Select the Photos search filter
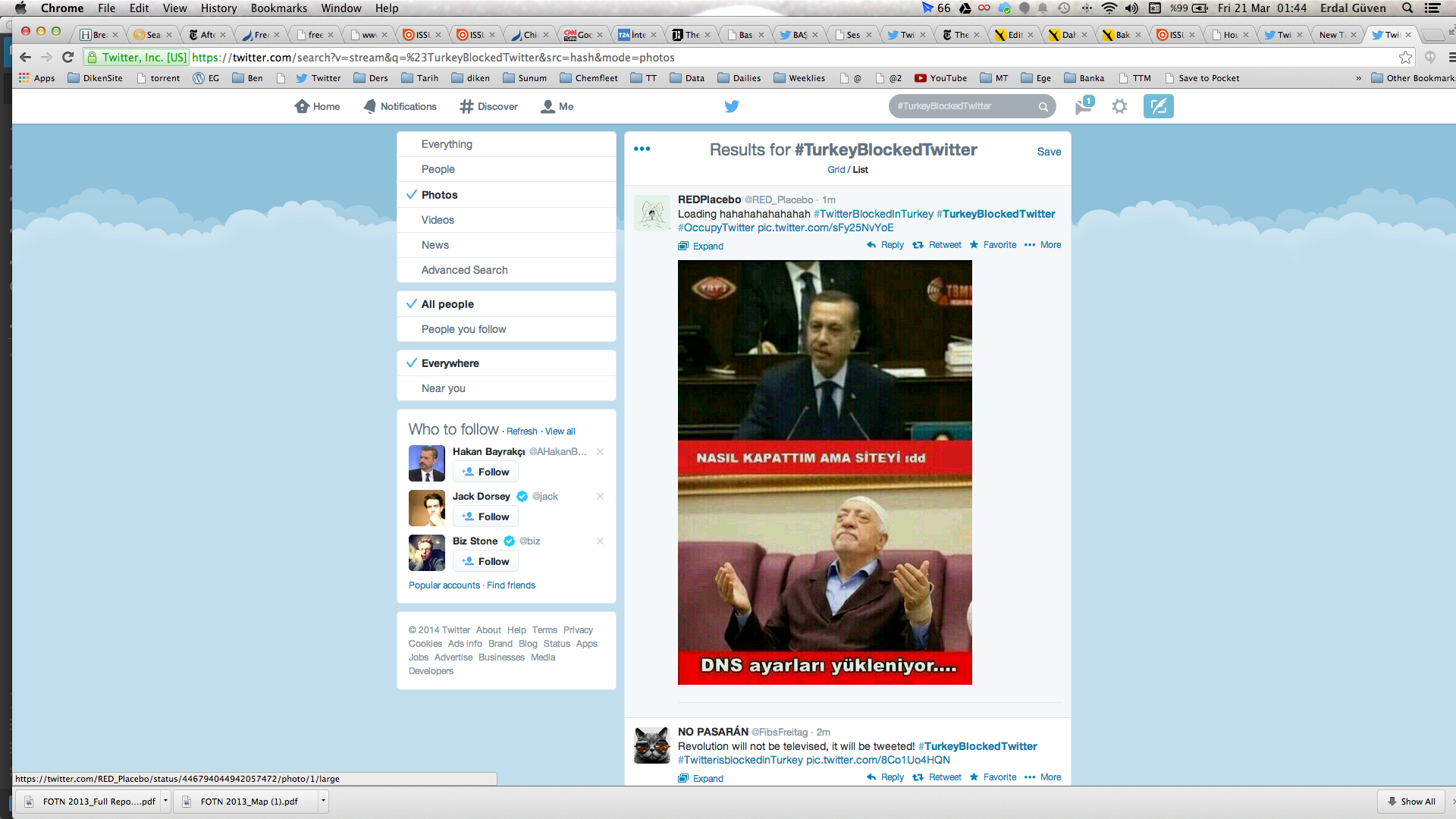Image resolution: width=1456 pixels, height=819 pixels. coord(507,195)
